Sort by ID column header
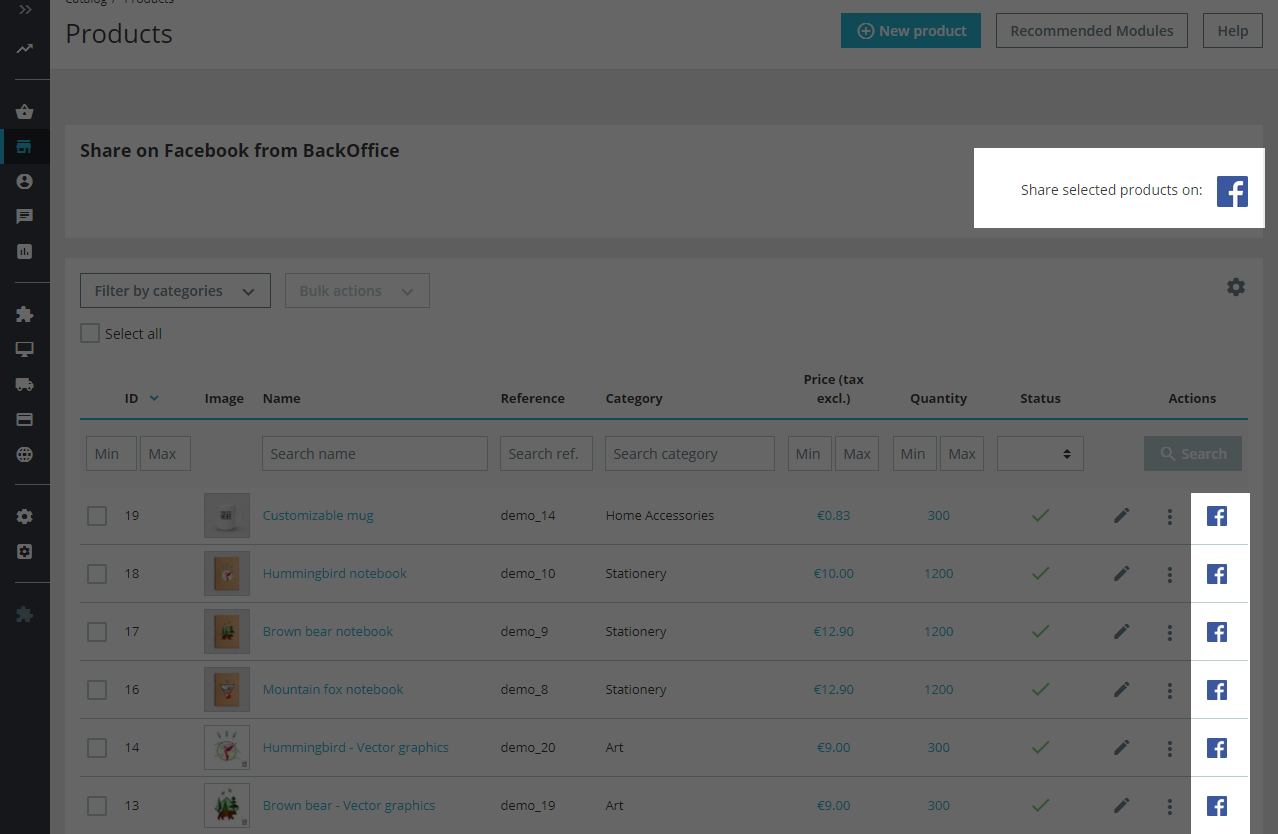 pyautogui.click(x=132, y=398)
